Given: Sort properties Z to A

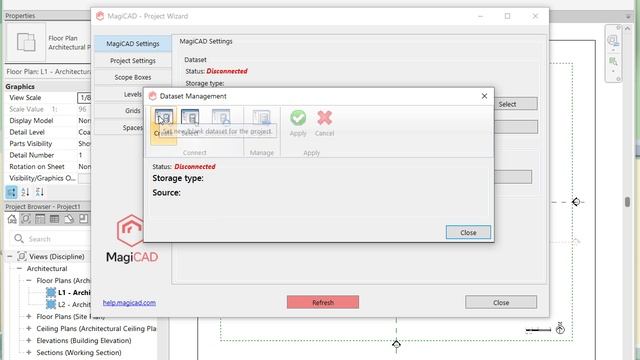Looking at the screenshot, I should coord(40,192).
